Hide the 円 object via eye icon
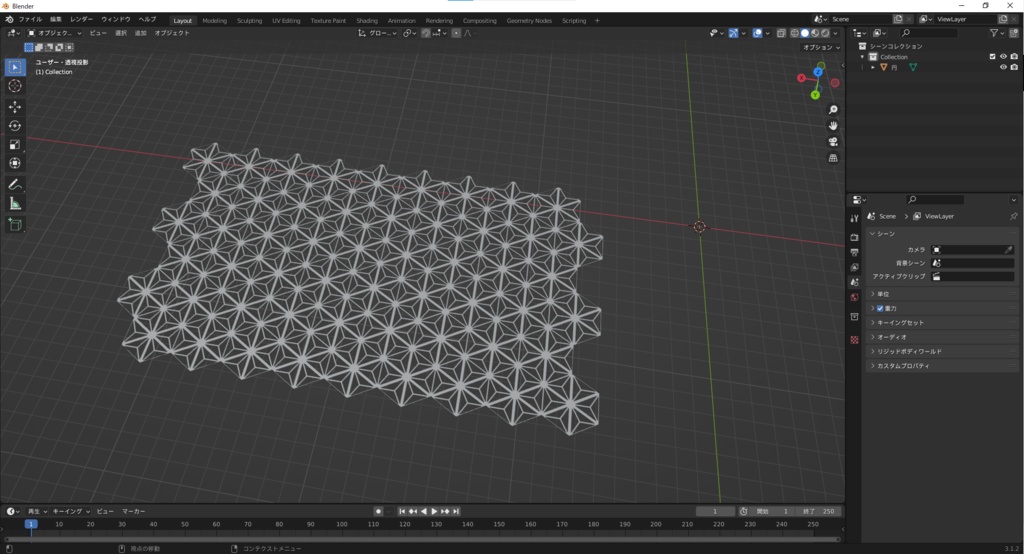Screen dimensions: 1024x554 click(x=1003, y=67)
